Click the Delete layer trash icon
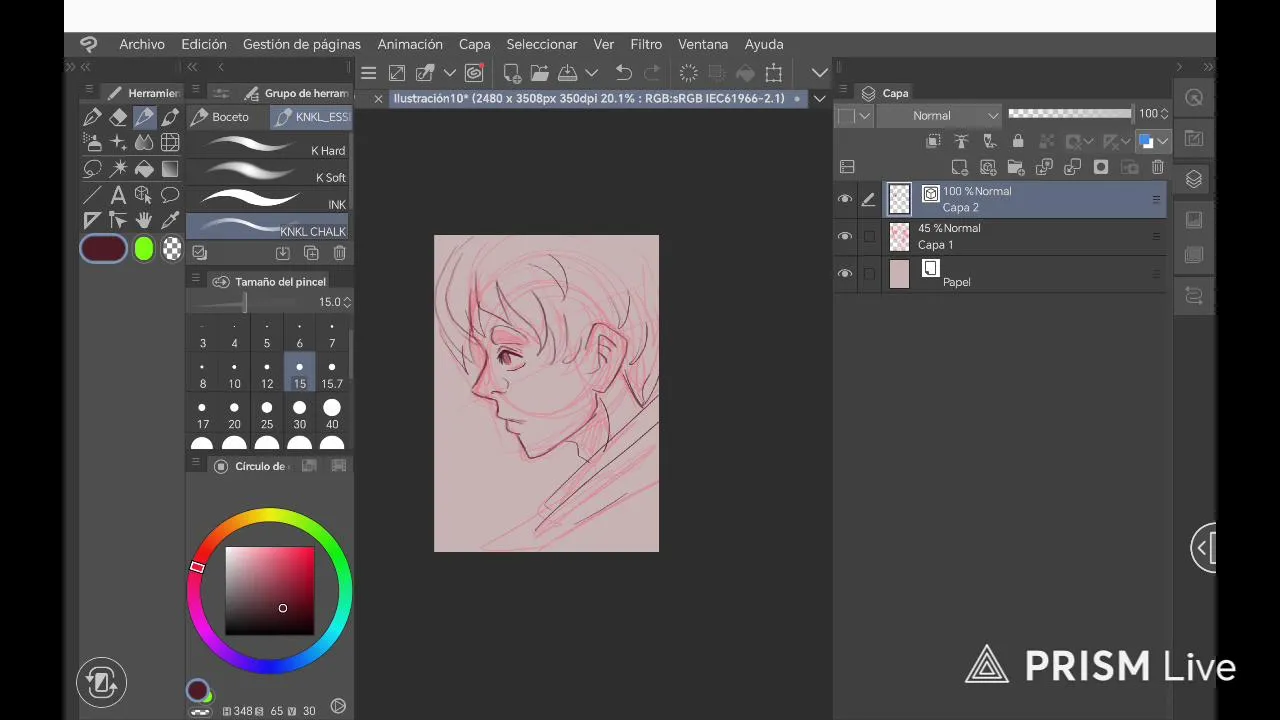 tap(1158, 167)
